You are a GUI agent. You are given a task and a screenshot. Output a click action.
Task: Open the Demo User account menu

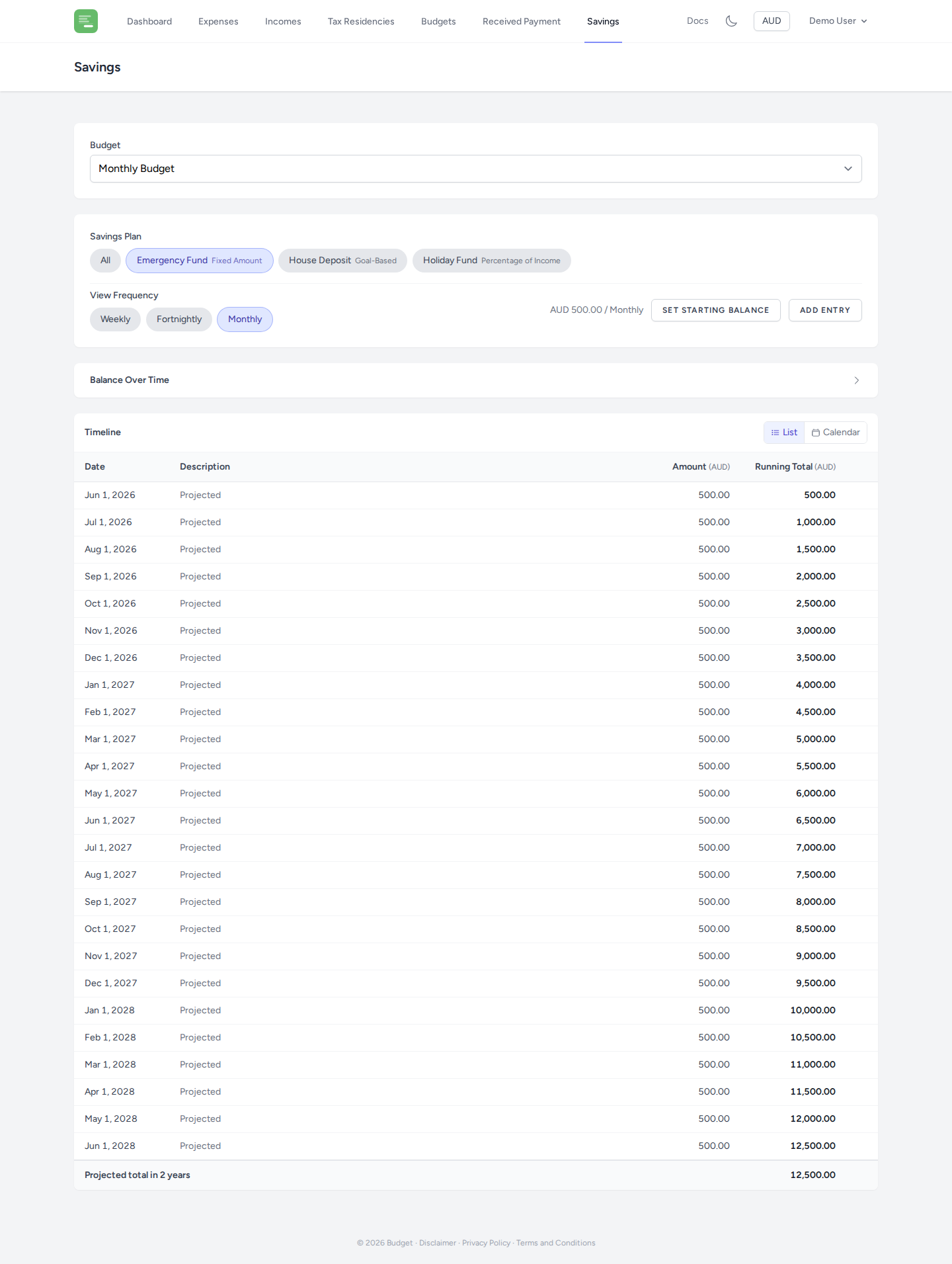pyautogui.click(x=838, y=21)
